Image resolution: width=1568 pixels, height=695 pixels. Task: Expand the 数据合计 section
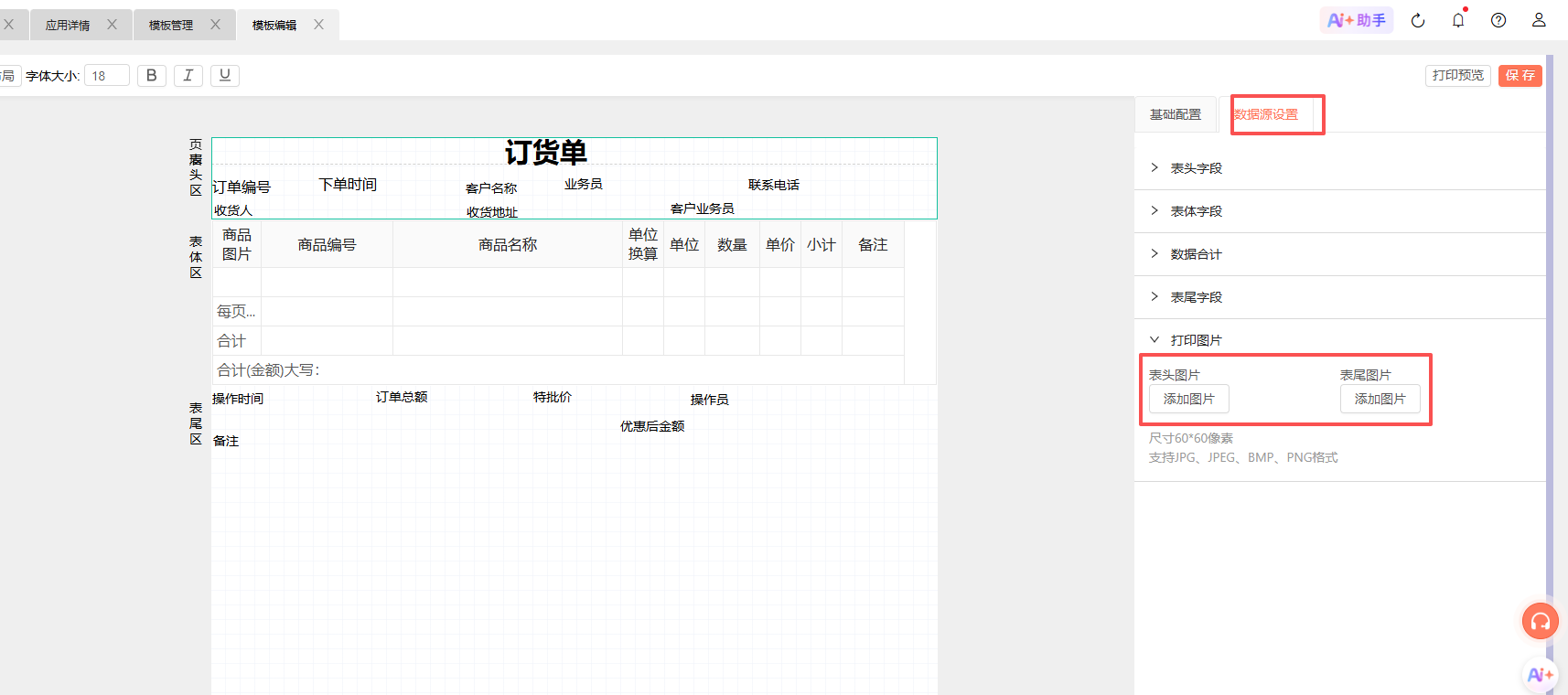1340,254
